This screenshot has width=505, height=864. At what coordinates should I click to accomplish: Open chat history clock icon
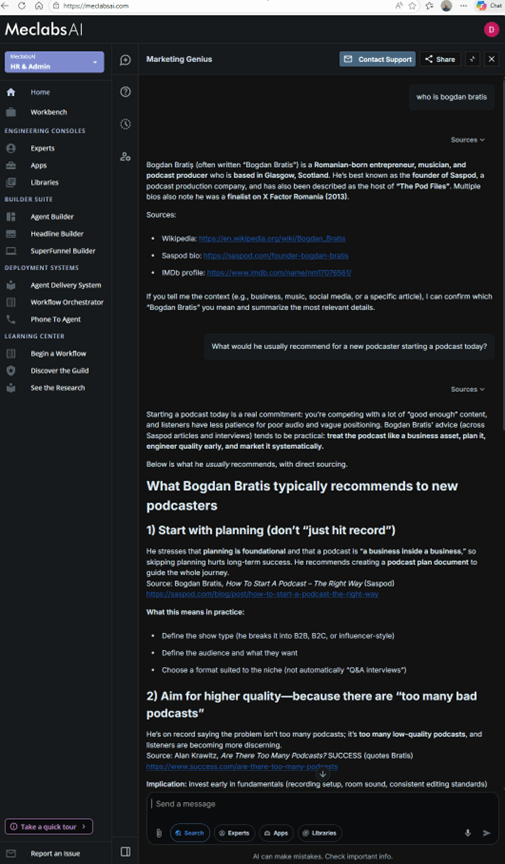(x=125, y=124)
